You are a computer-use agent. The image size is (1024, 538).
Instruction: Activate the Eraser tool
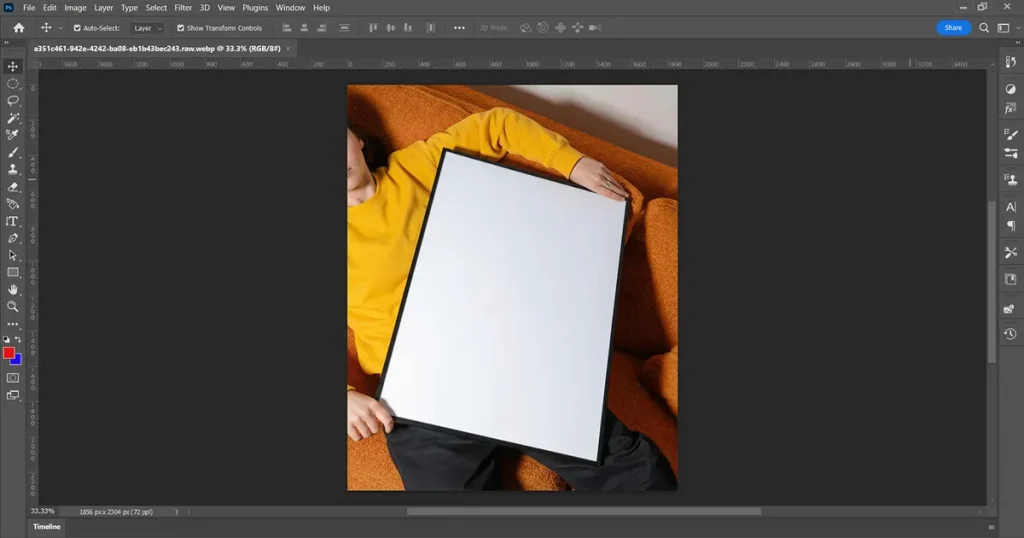(x=13, y=186)
